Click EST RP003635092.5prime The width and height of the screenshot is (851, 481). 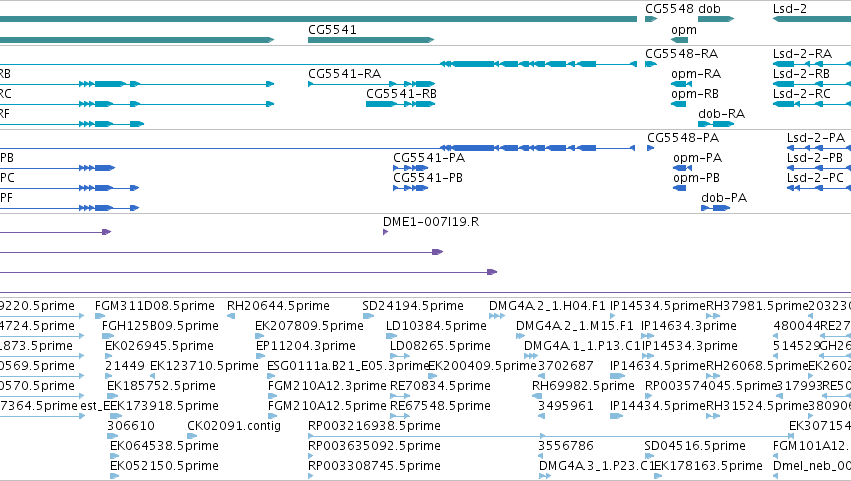click(x=374, y=447)
